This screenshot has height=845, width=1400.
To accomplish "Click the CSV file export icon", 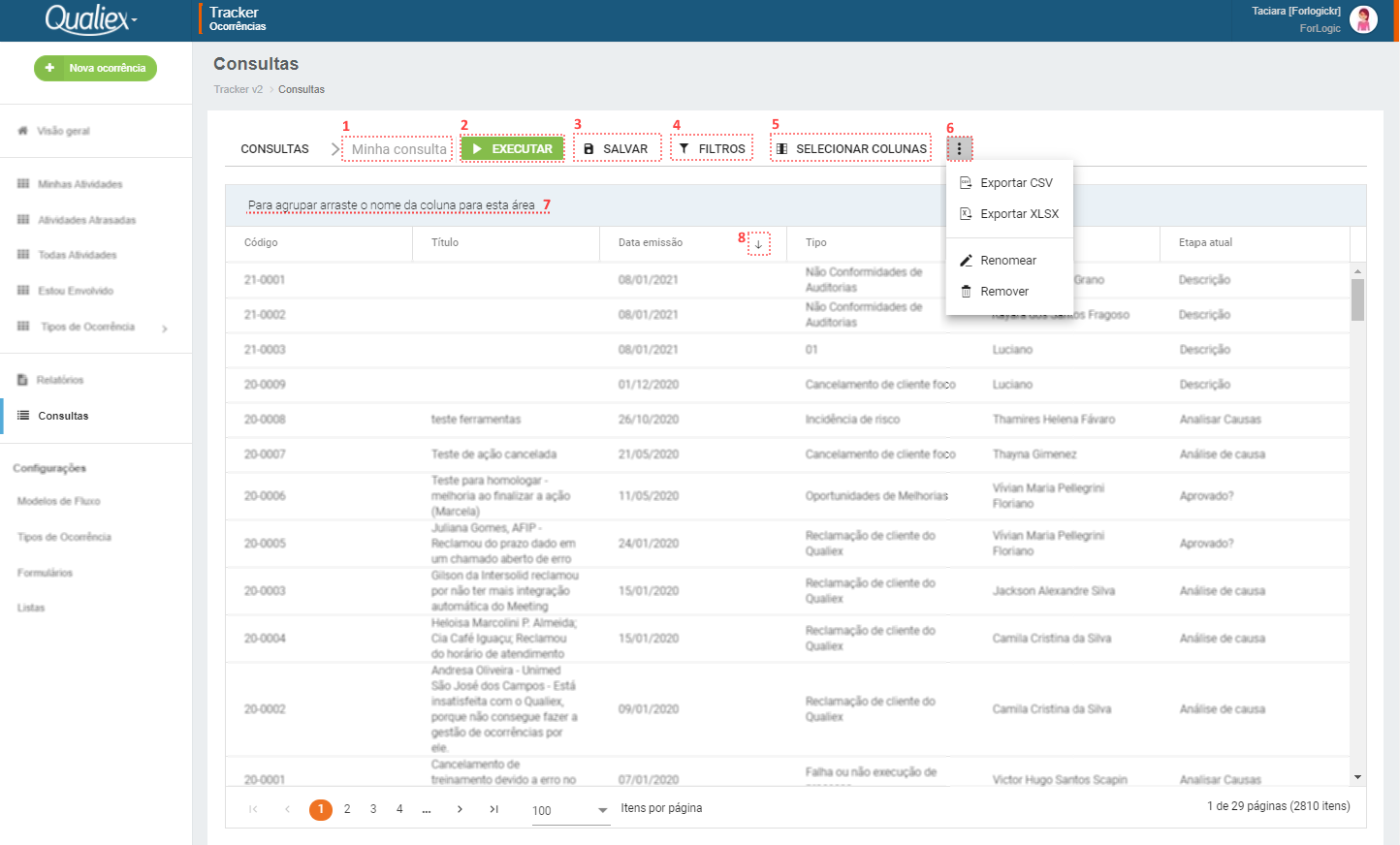I will [966, 182].
